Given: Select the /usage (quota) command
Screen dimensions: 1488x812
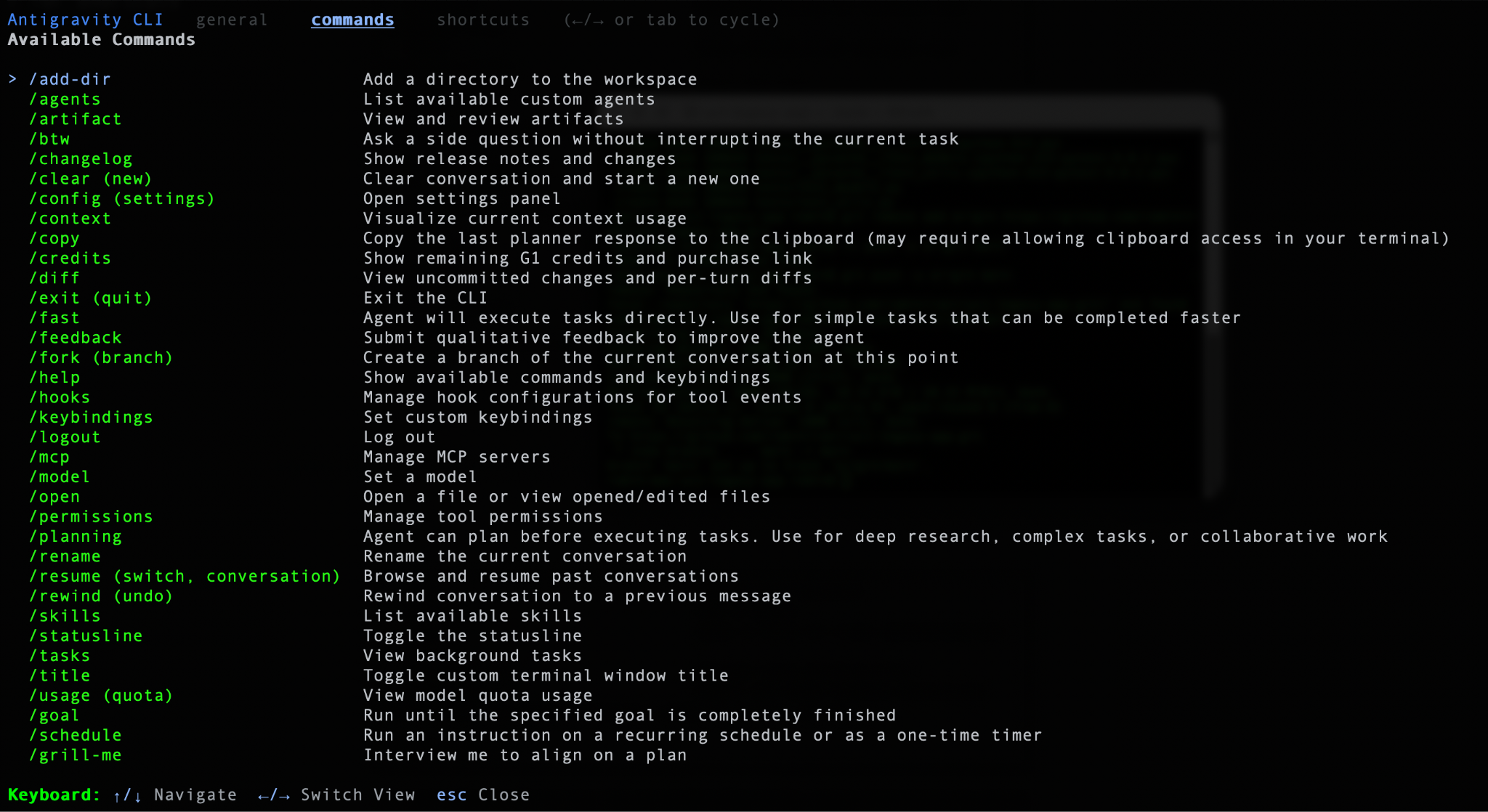Looking at the screenshot, I should [101, 695].
